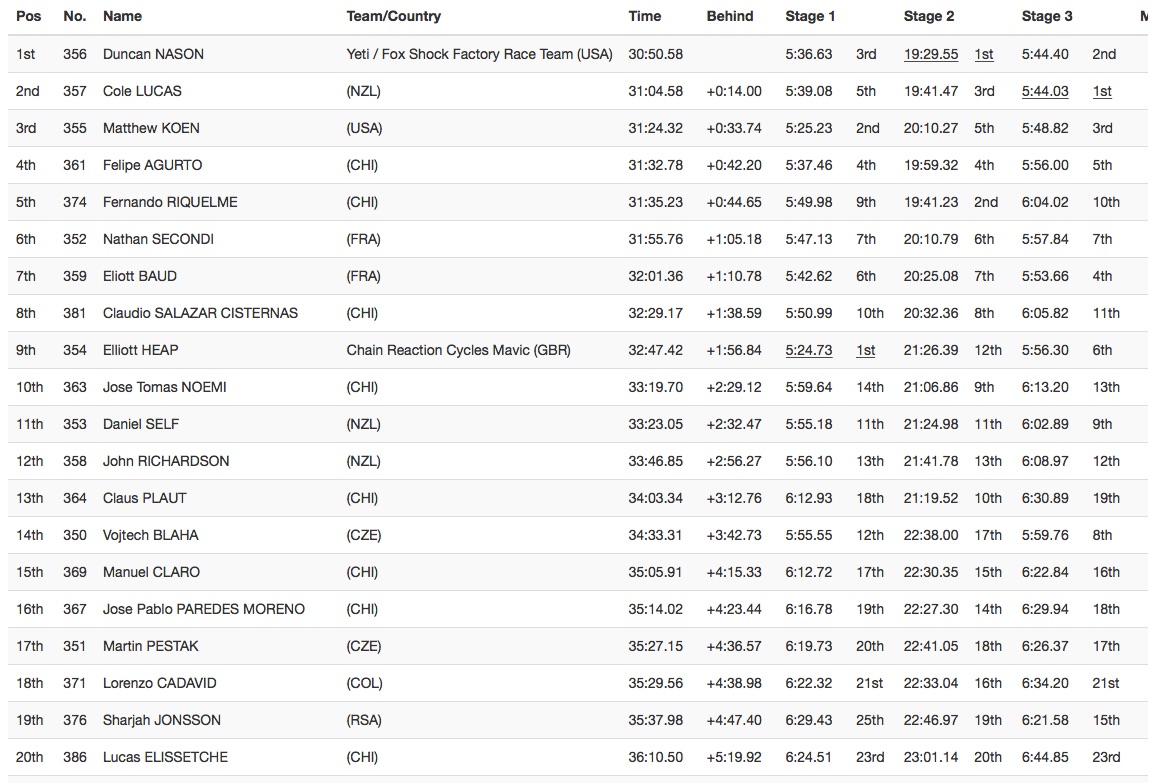The width and height of the screenshot is (1160, 783).
Task: Select the Stage 3 column header
Action: pyautogui.click(x=1047, y=16)
